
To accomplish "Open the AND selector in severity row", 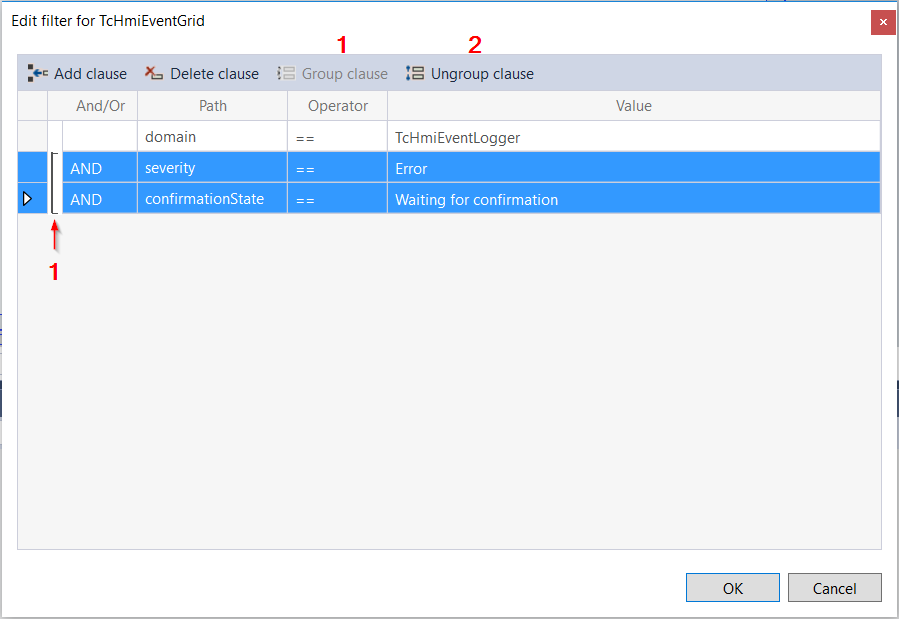I will [100, 168].
